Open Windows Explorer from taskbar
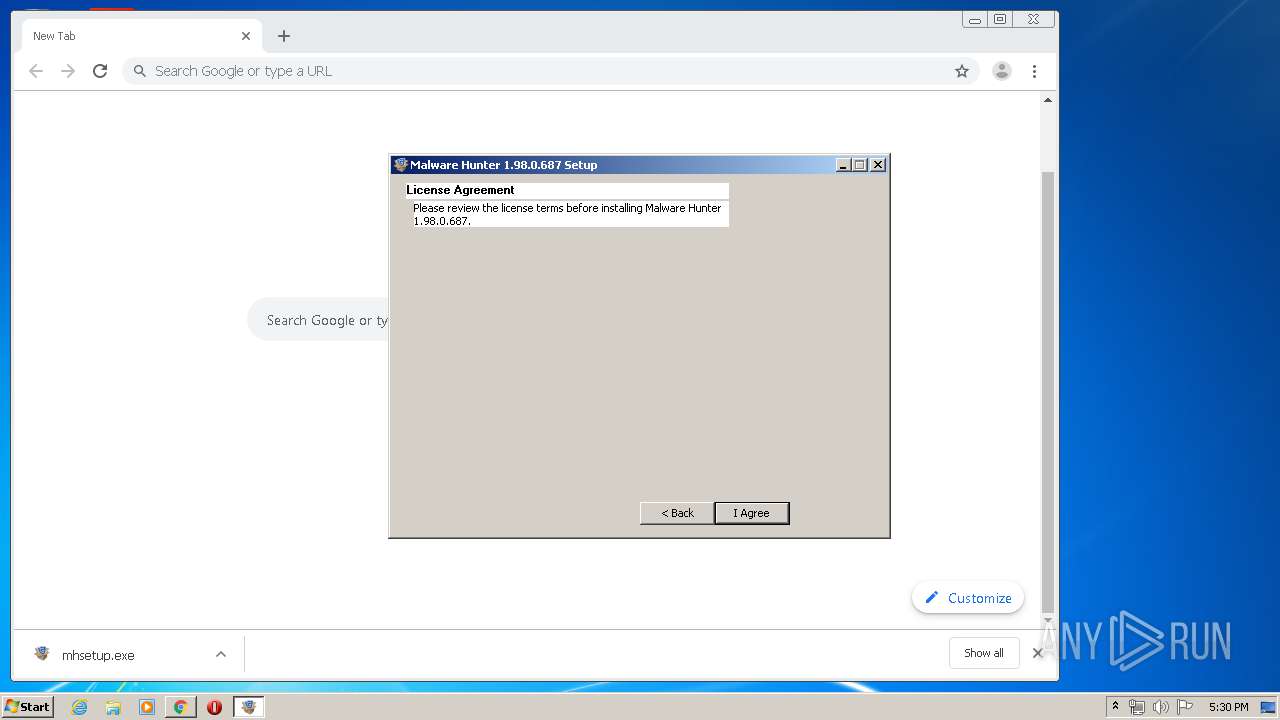The image size is (1280, 720). point(113,707)
